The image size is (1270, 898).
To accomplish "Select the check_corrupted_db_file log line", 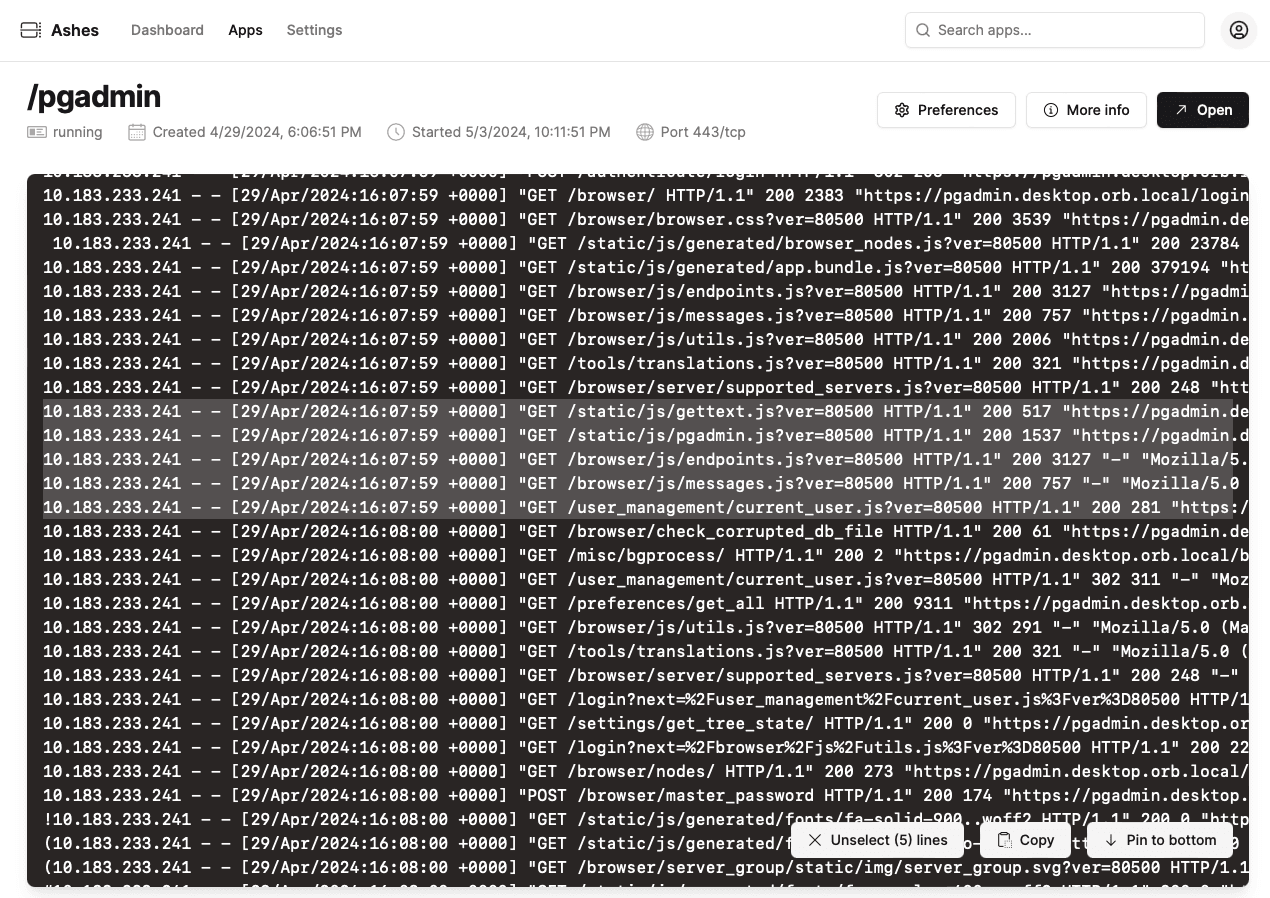I will click(638, 531).
